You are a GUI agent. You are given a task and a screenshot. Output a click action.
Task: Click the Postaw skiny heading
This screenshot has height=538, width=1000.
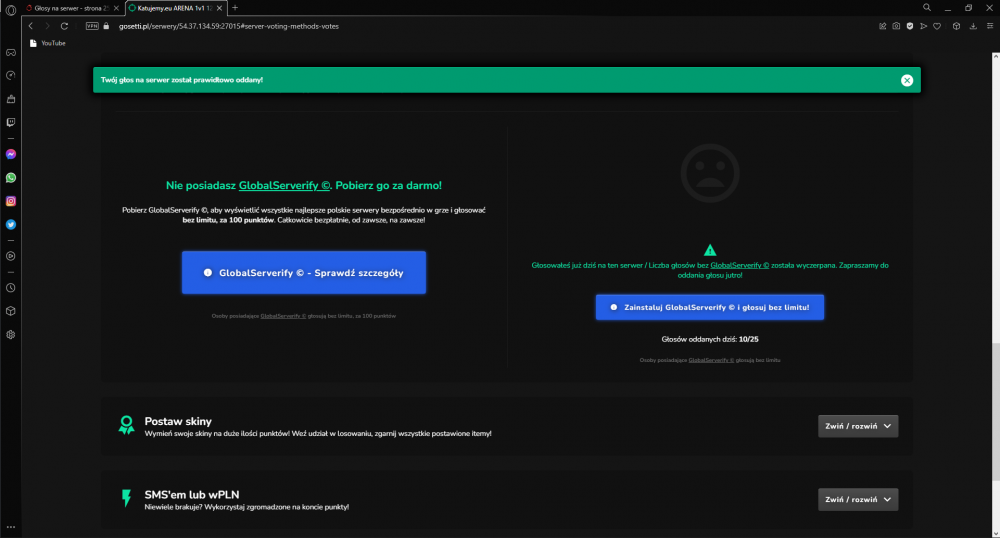pyautogui.click(x=178, y=421)
